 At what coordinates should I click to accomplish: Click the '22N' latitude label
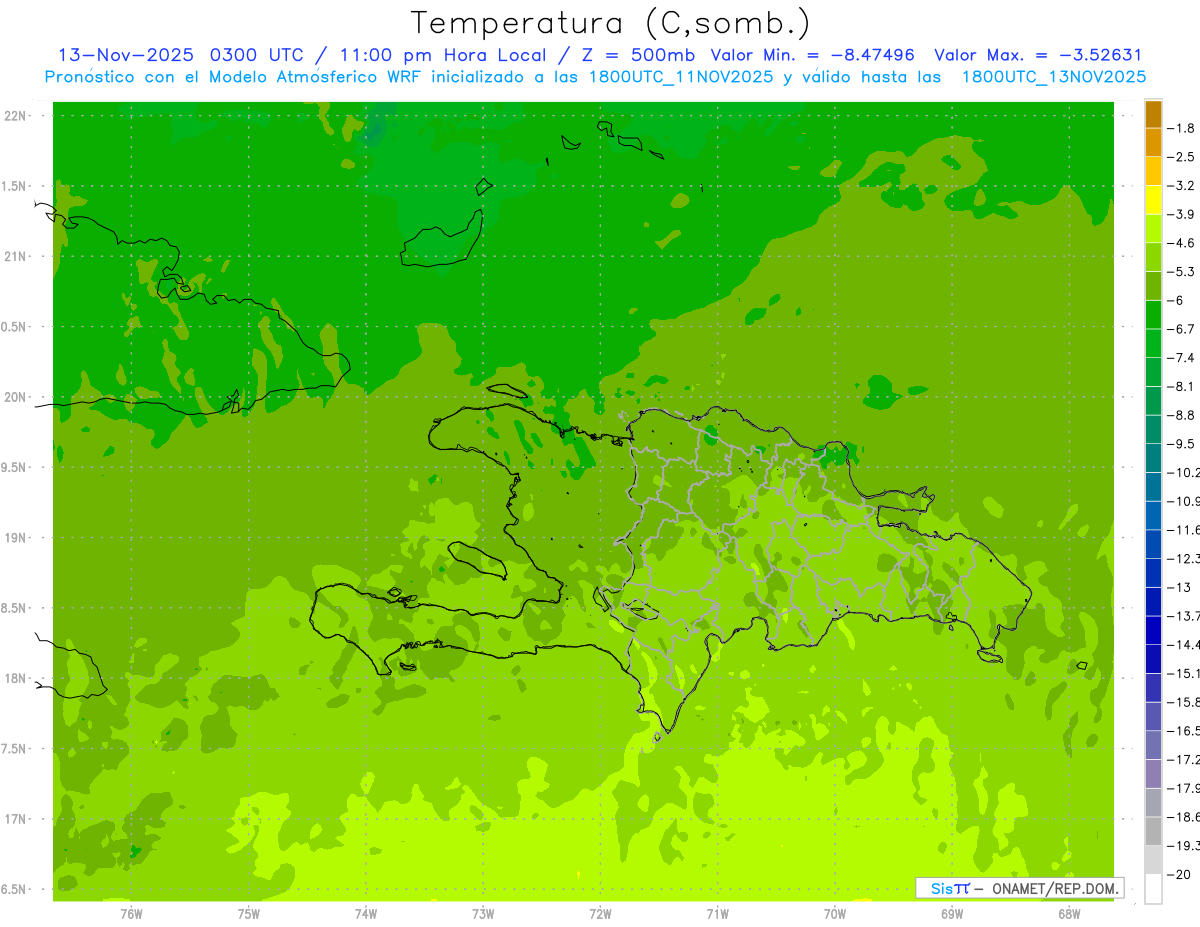14,116
